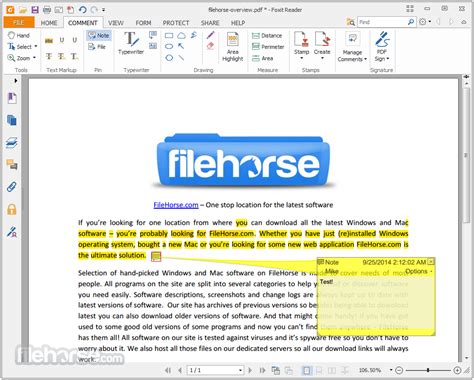Open the Bookmarks panel in sidebar
Screen dimensions: 474x380
[12, 98]
